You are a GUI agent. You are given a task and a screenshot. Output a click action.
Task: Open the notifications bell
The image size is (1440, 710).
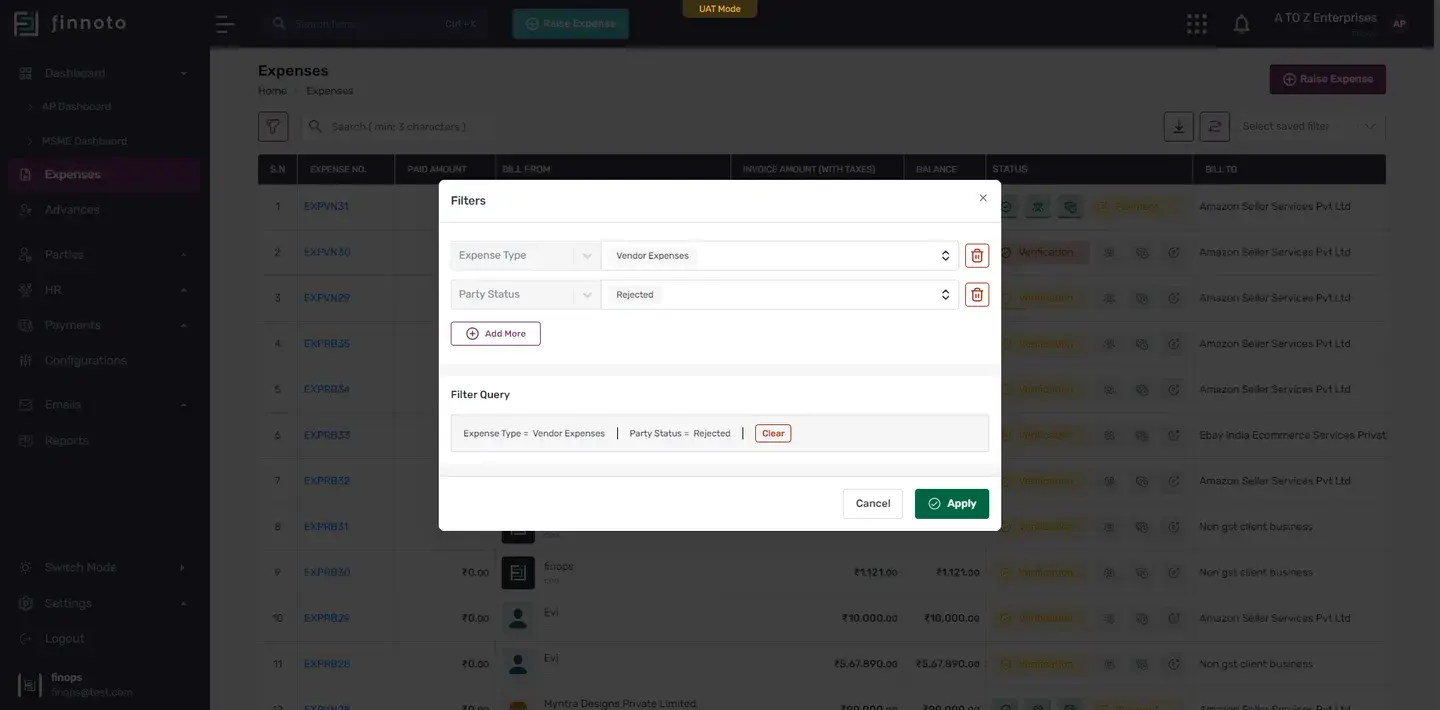1242,24
